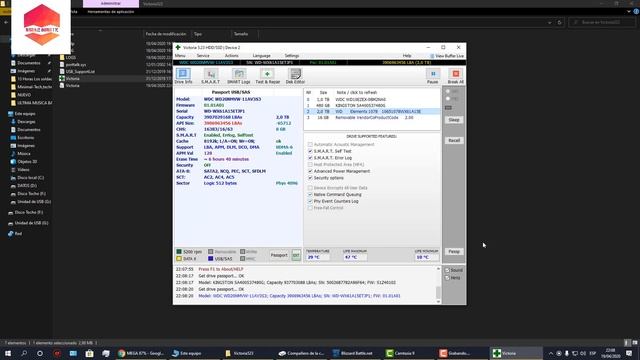Click the Victoria title bar app icon
This screenshot has height=360, width=640.
178,47
